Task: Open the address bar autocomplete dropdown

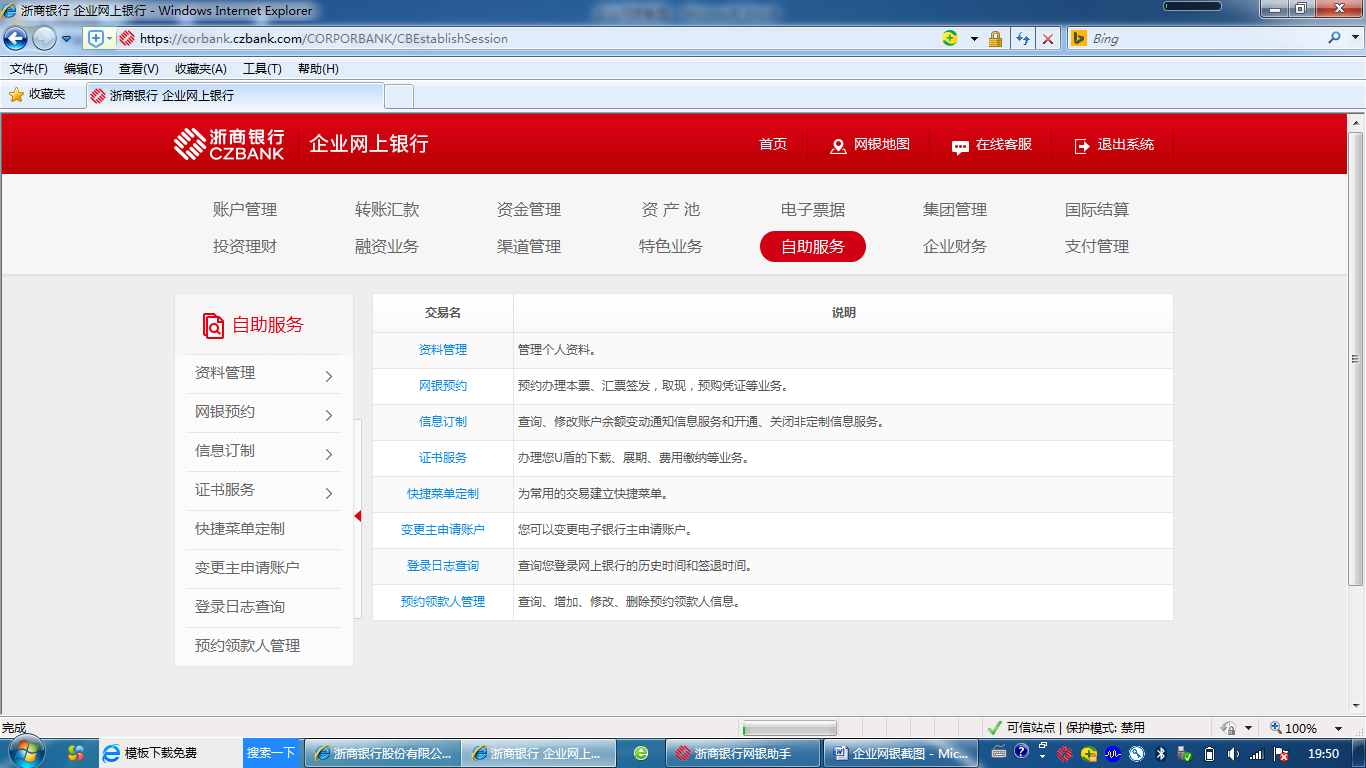Action: (x=974, y=39)
